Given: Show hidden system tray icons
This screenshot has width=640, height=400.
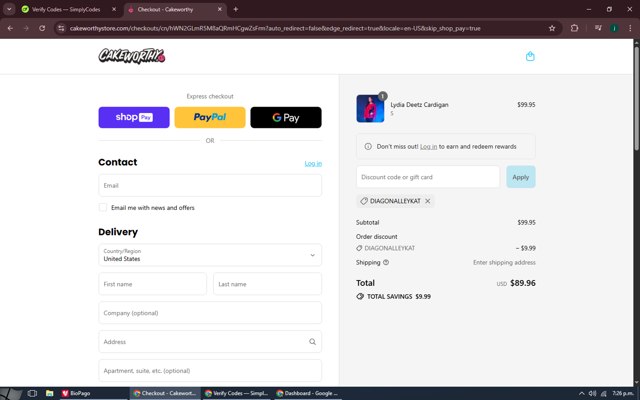Looking at the screenshot, I should click(x=581, y=393).
